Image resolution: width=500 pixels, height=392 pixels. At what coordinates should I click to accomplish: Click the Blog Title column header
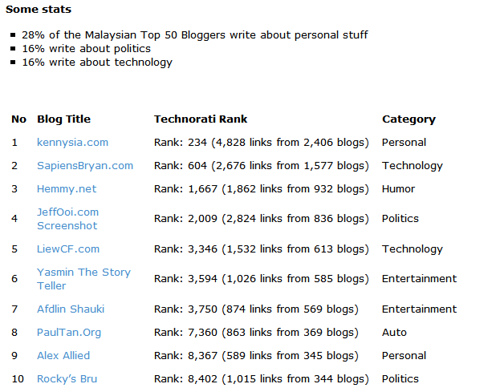click(64, 119)
